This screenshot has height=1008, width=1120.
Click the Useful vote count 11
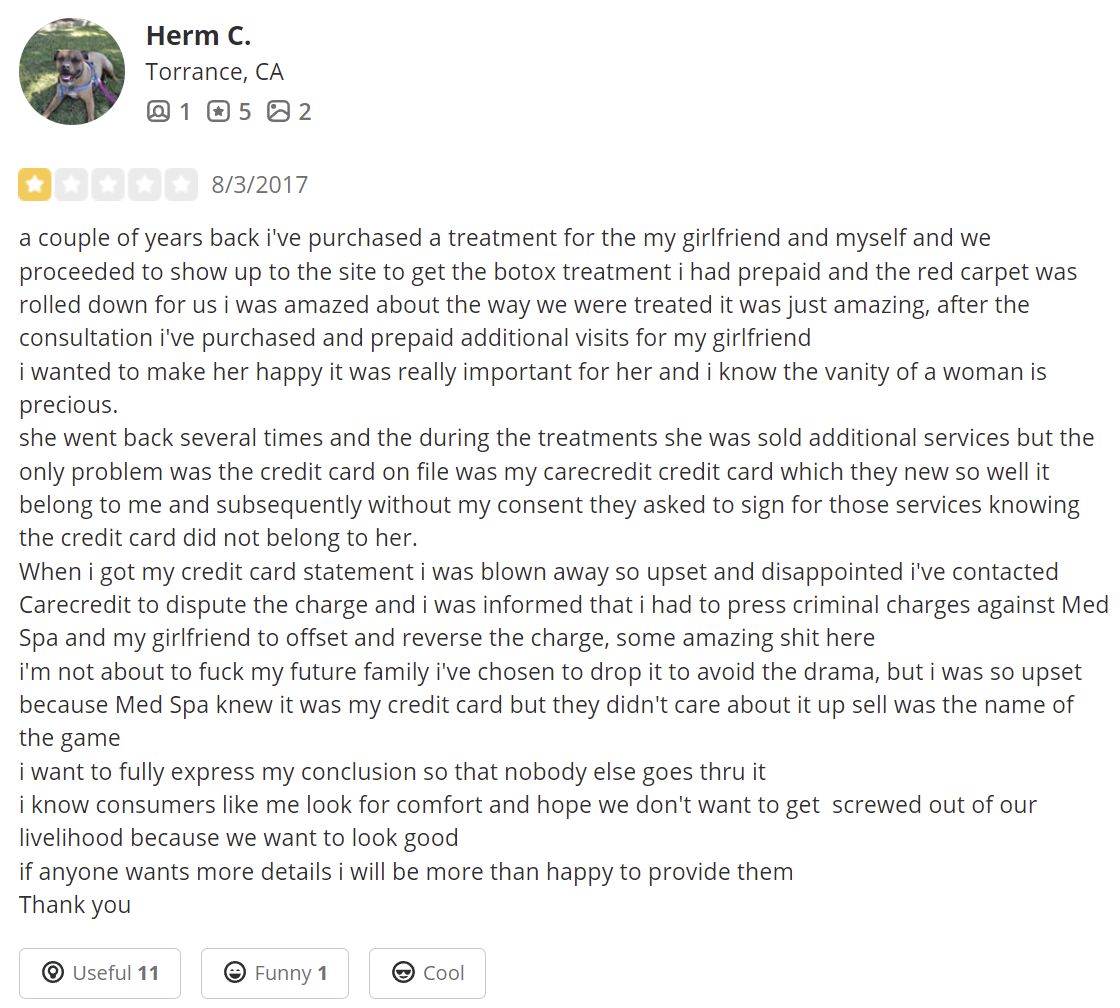148,973
